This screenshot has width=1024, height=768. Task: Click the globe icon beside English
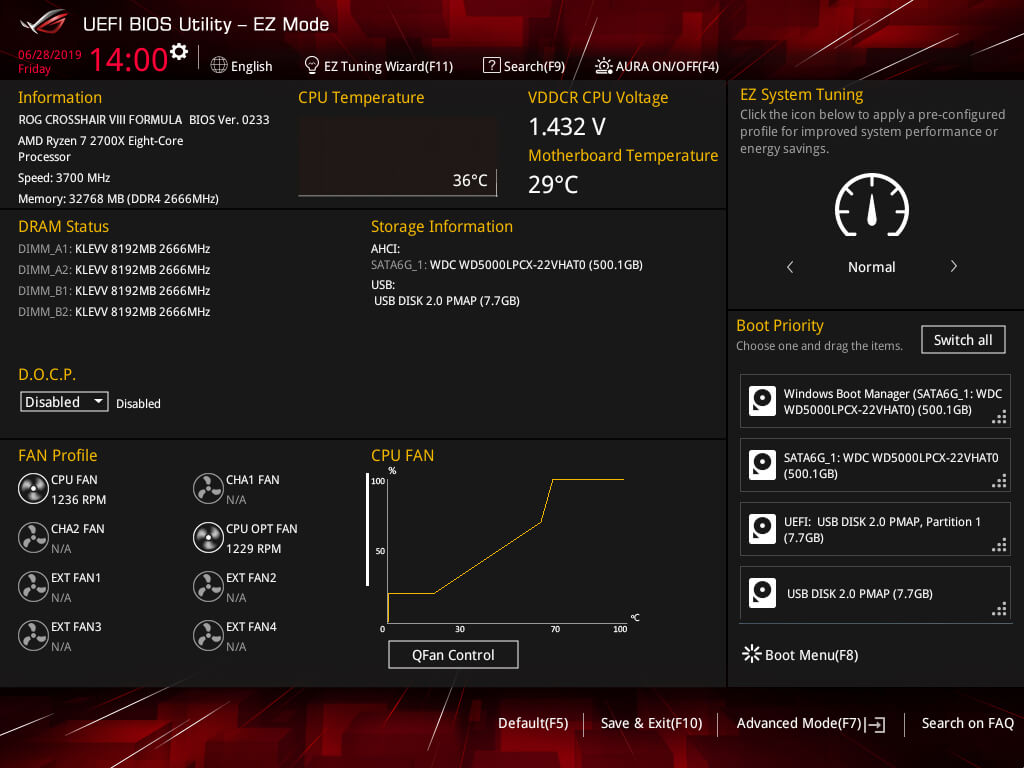pos(219,66)
